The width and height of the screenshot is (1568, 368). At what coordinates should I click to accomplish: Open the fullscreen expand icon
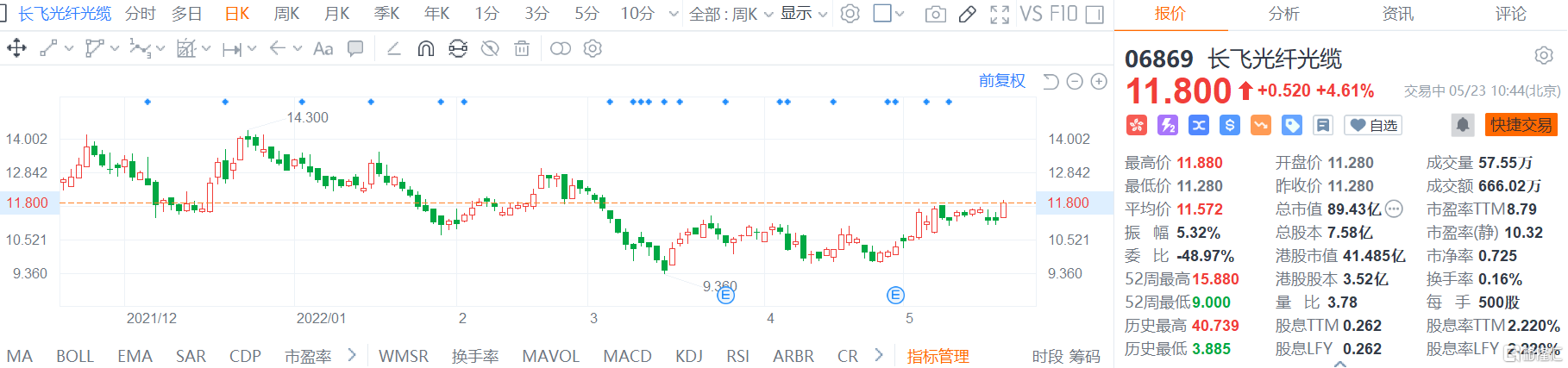[x=1000, y=15]
